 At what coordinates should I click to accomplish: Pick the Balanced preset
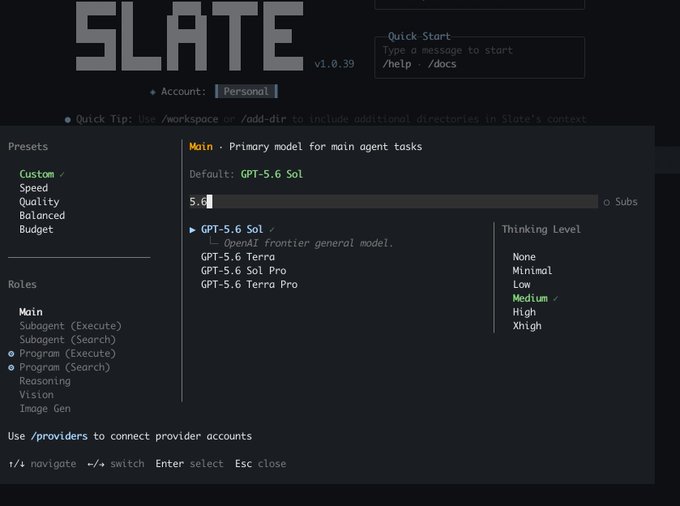click(x=42, y=215)
